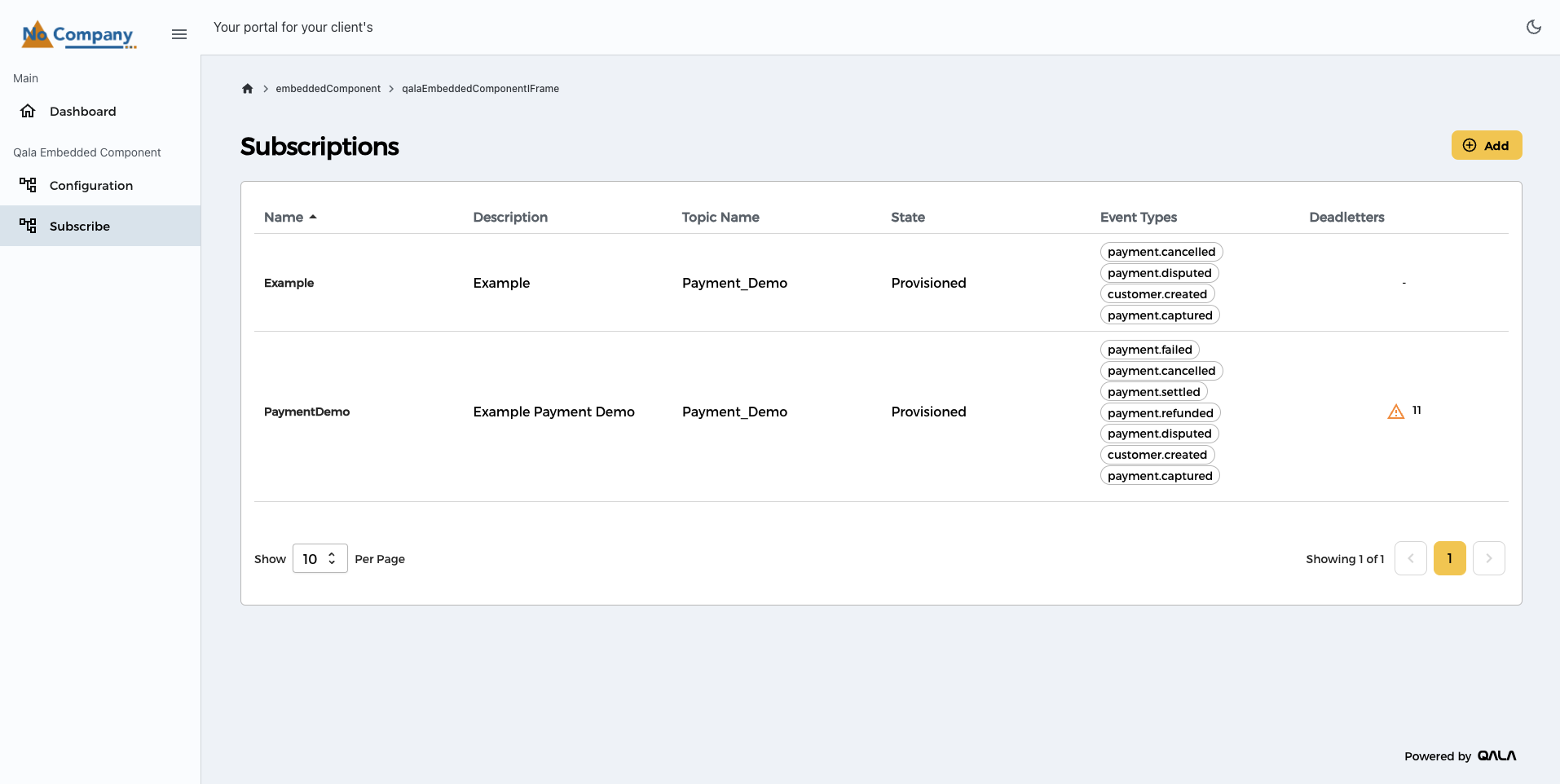
Task: Go to the previous page
Action: coord(1411,558)
